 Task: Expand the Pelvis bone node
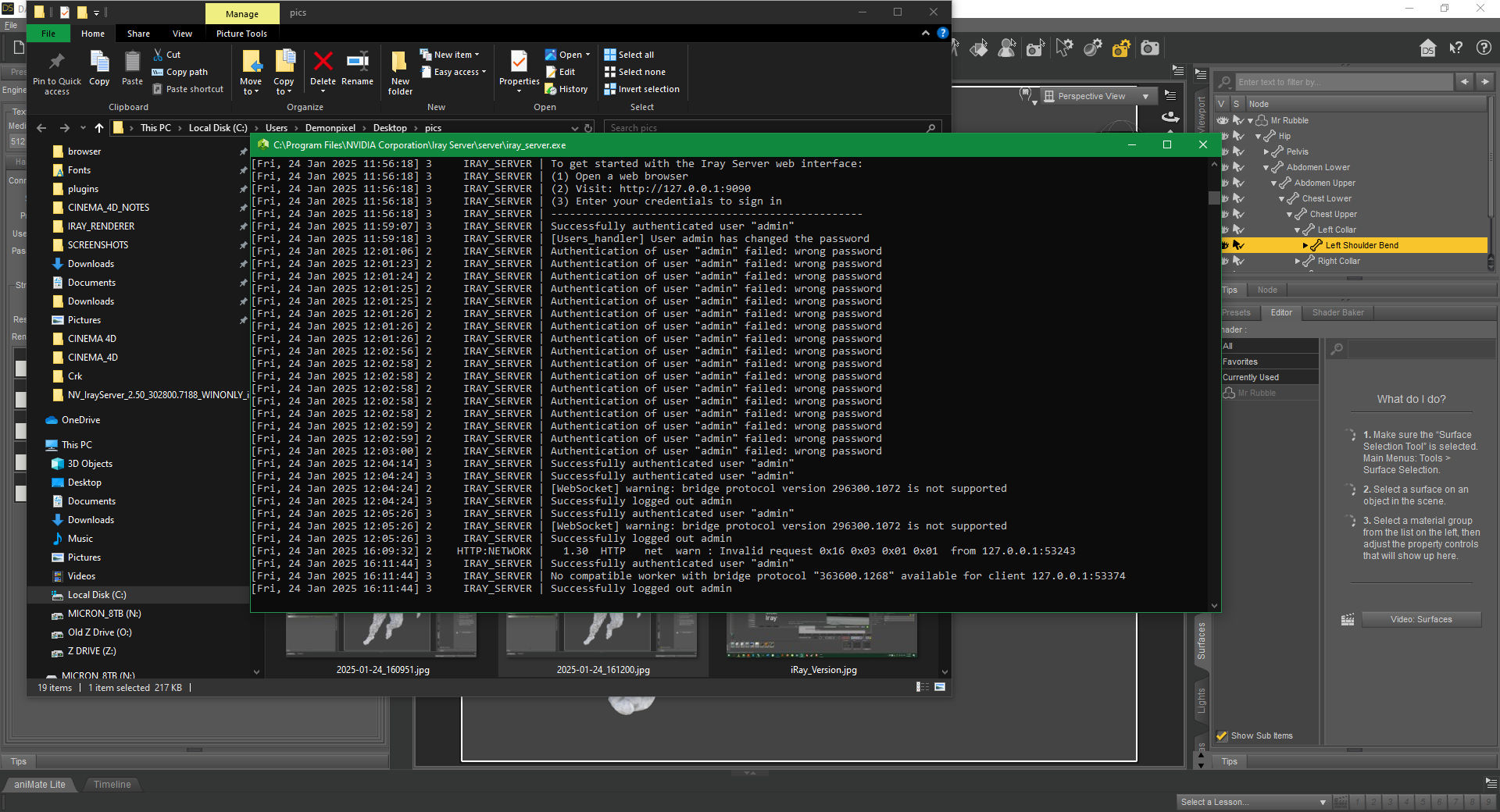1266,152
